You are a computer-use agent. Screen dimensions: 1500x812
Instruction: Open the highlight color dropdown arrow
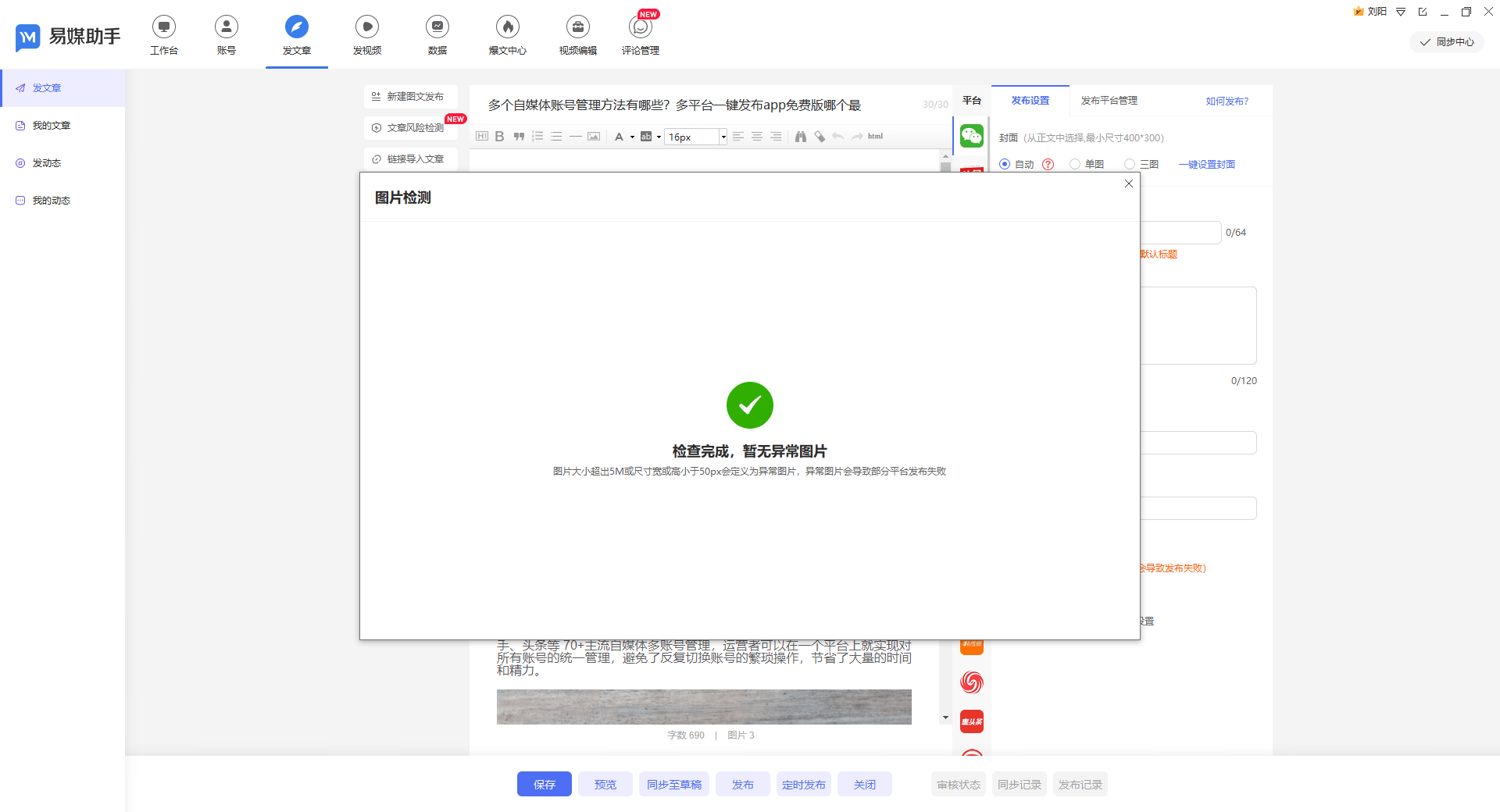tap(658, 137)
